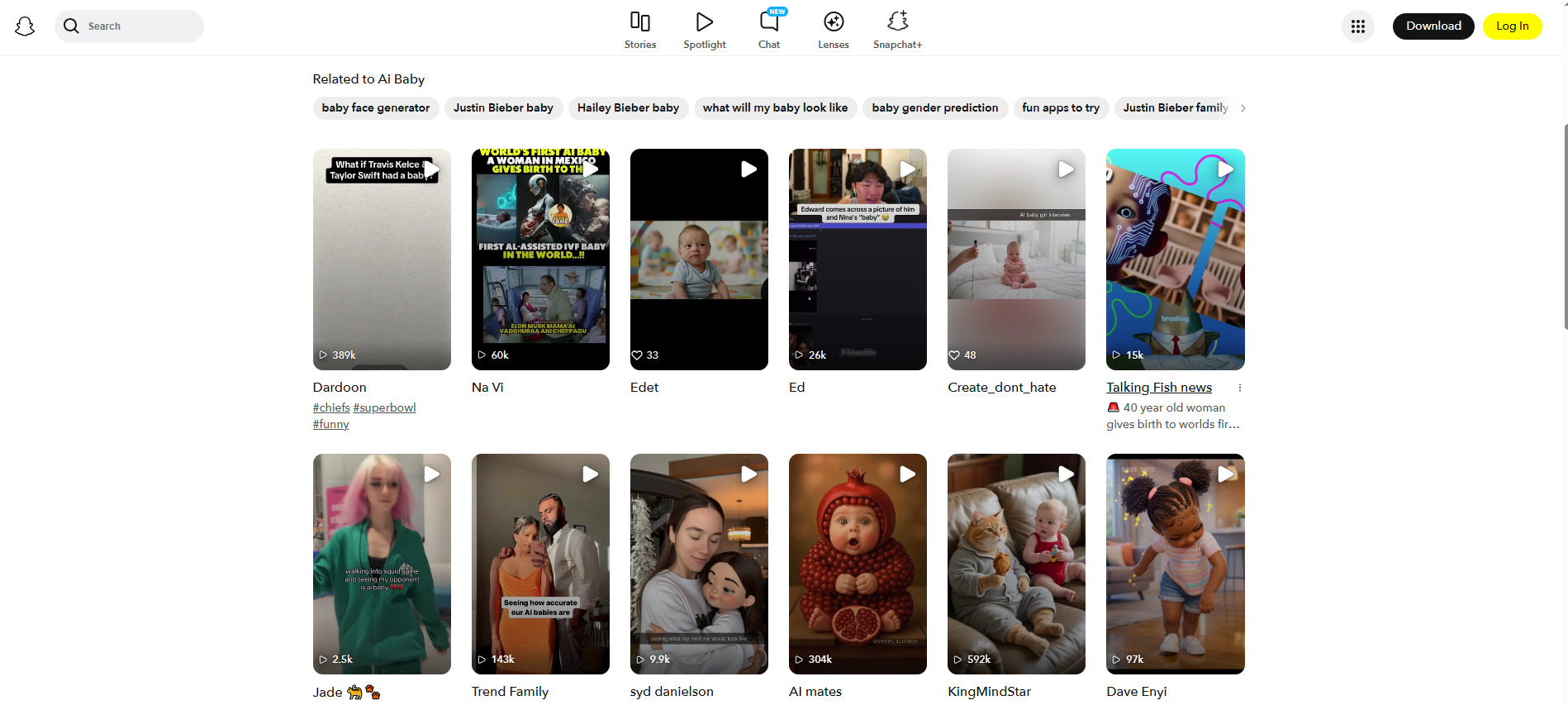Play the KingMindStar cat and baby video
Screen dimensions: 1568x705
(1016, 564)
